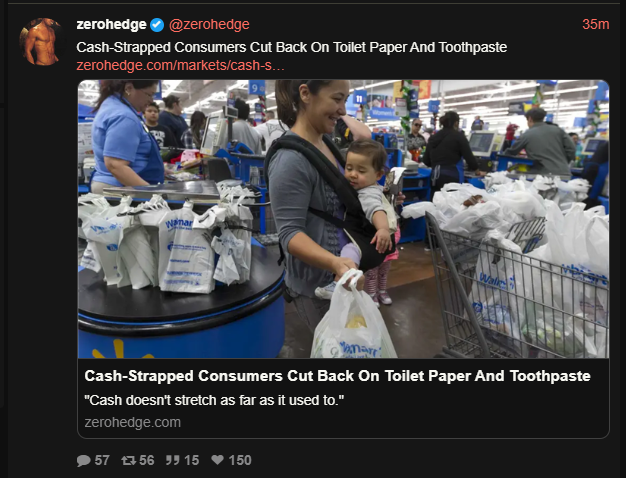
Task: Click the like count 150
Action: tap(240, 460)
